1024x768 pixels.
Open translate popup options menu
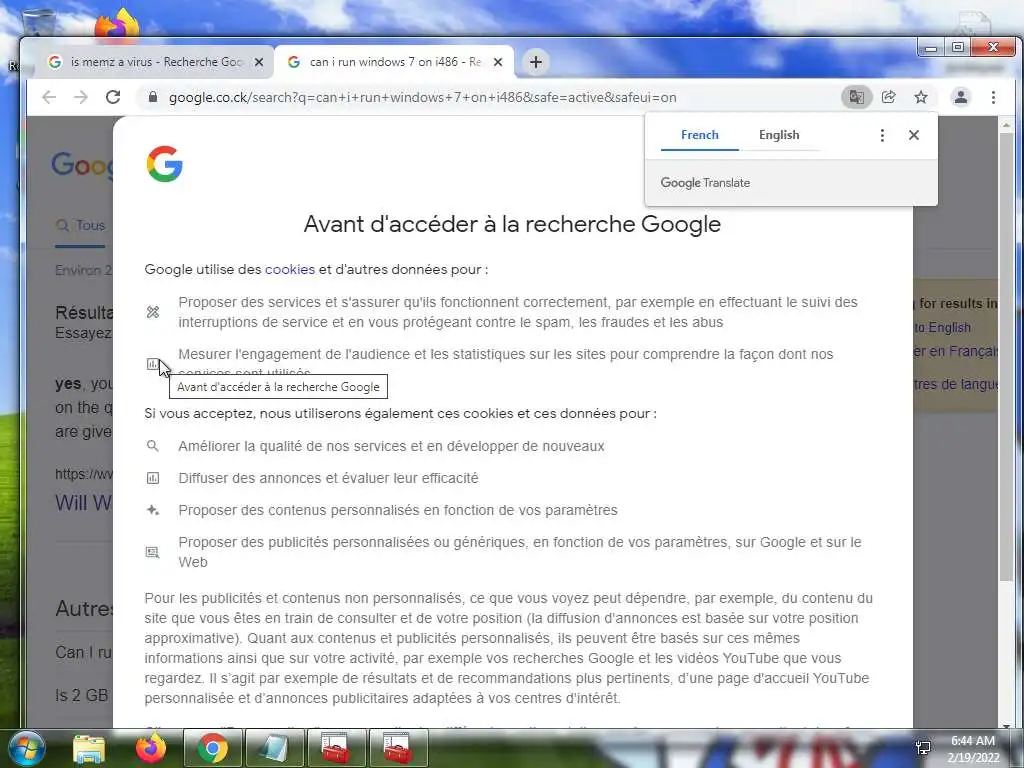(x=882, y=135)
